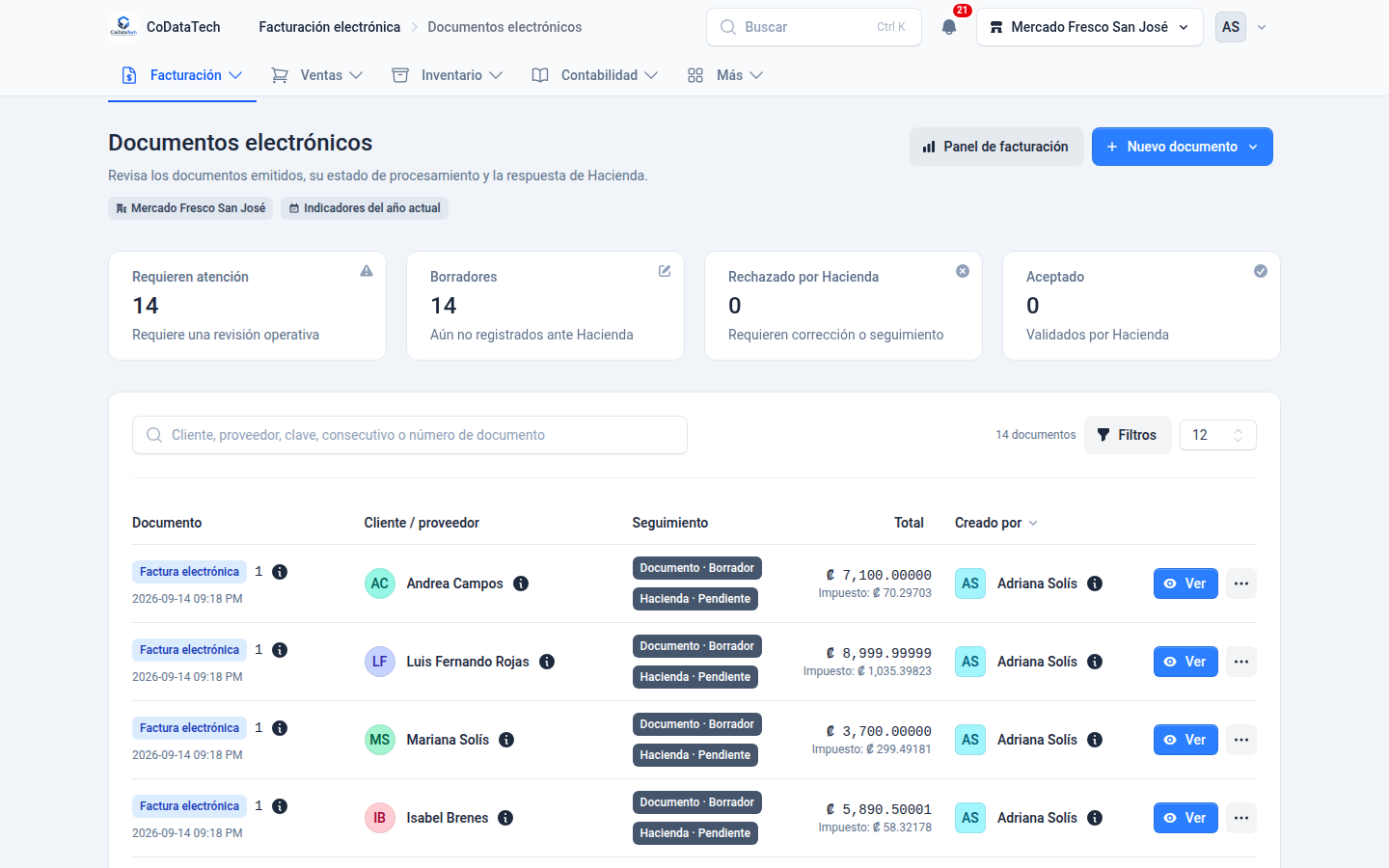Screen dimensions: 1389x868
Task: Click the AC avatar for Andrea Campos
Action: coord(380,583)
